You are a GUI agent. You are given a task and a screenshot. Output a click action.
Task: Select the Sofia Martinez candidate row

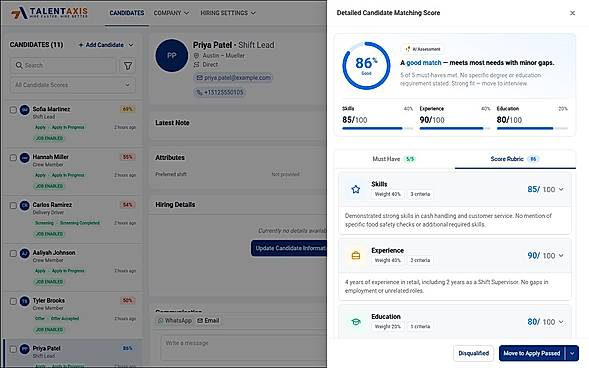[x=72, y=124]
